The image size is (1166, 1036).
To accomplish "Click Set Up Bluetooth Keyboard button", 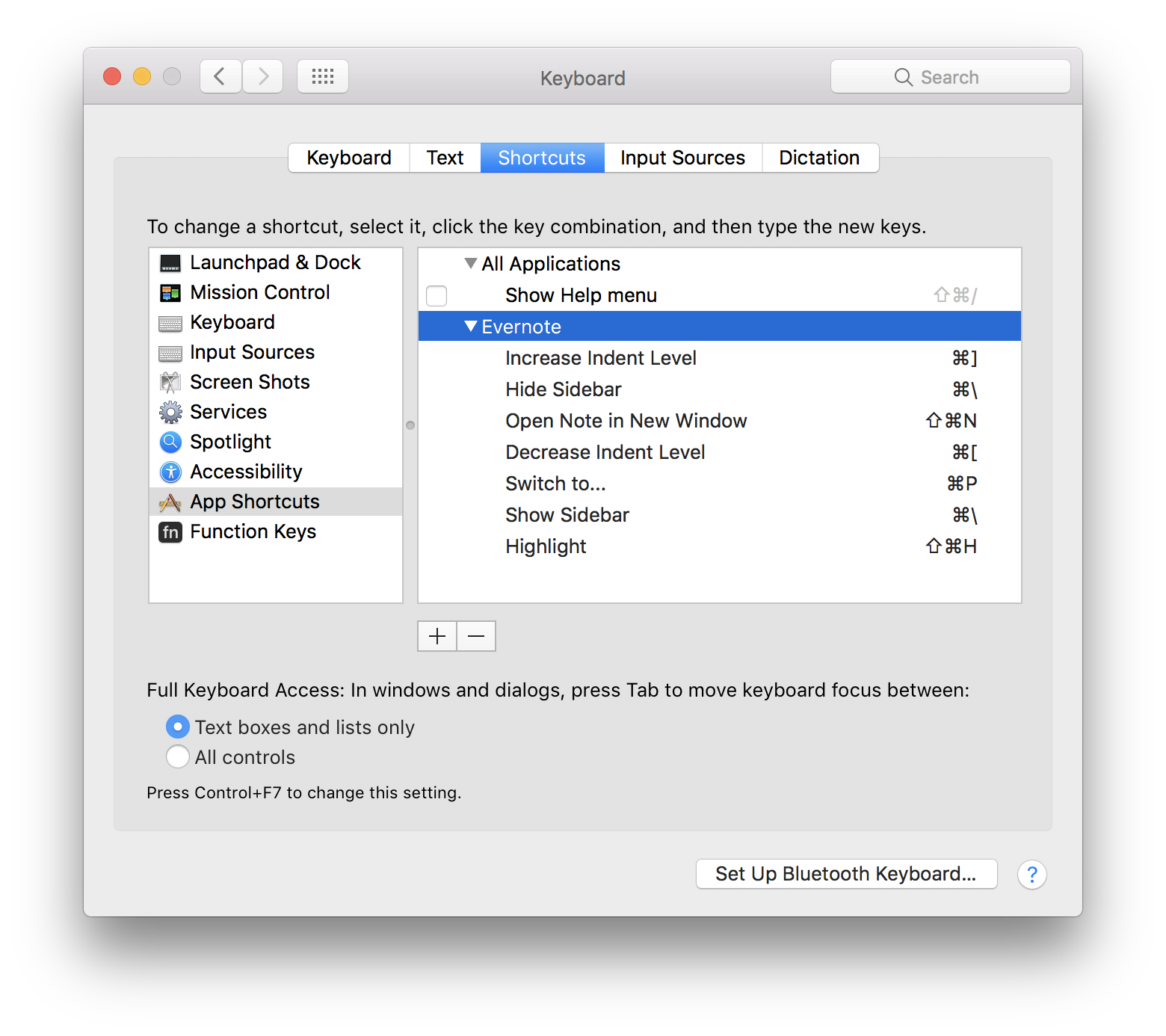I will click(847, 874).
